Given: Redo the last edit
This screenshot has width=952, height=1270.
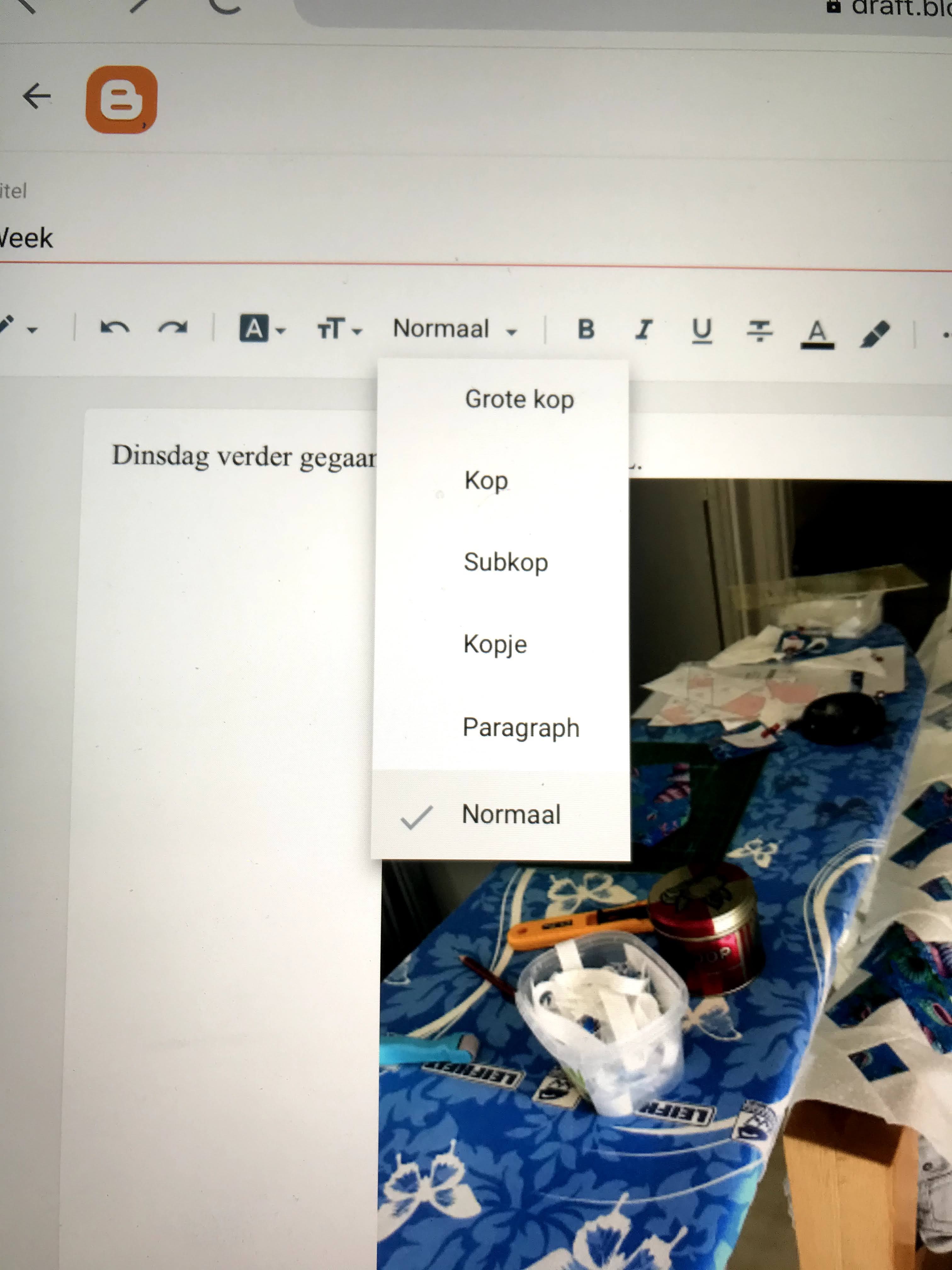Looking at the screenshot, I should [173, 328].
